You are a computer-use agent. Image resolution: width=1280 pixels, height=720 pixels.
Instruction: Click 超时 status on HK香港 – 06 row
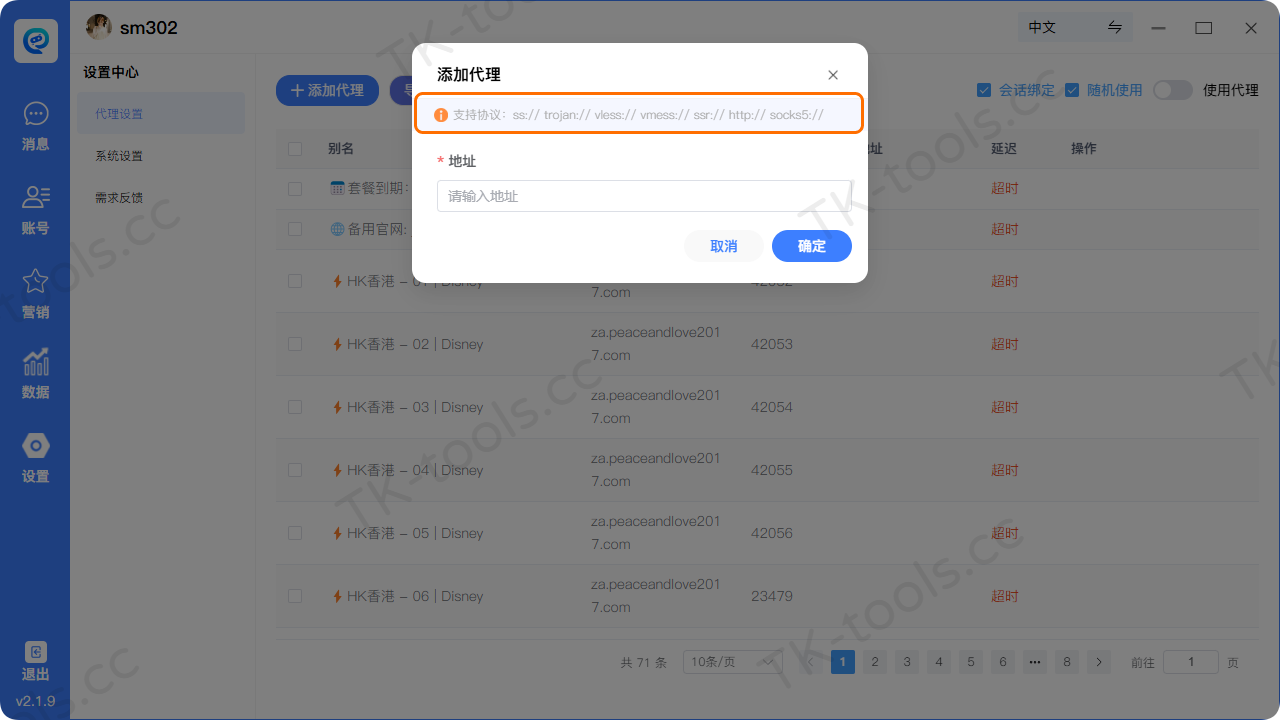[x=1005, y=596]
